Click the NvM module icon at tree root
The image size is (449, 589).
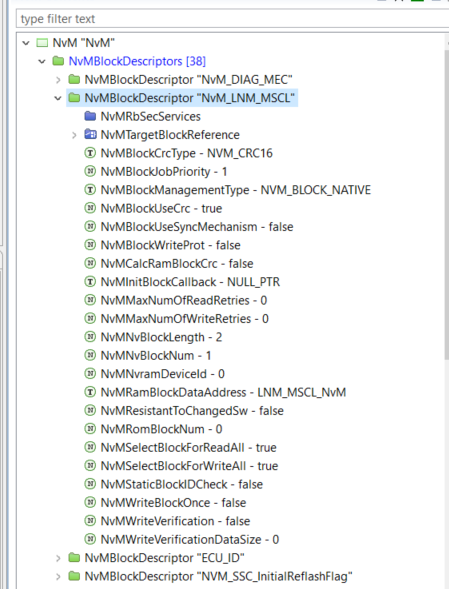pos(42,42)
